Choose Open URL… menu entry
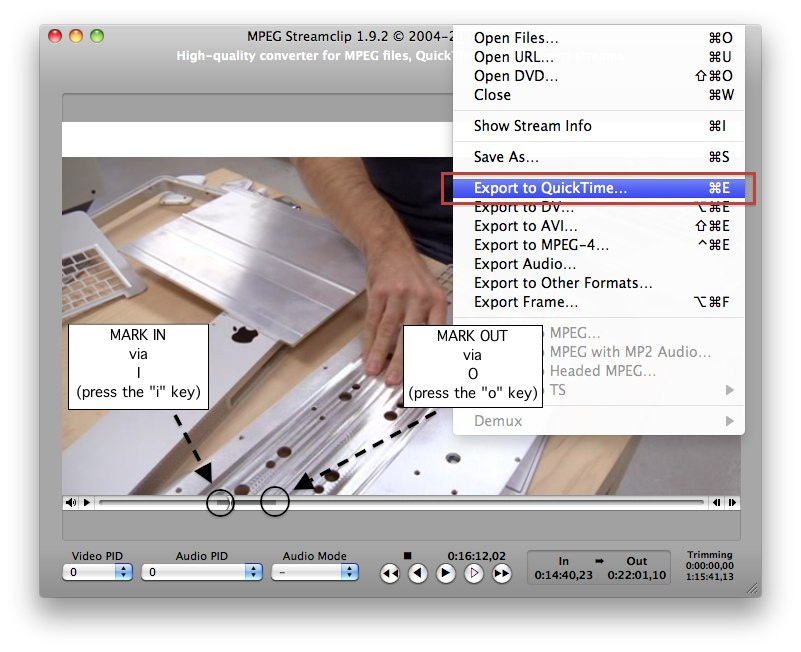 point(599,57)
